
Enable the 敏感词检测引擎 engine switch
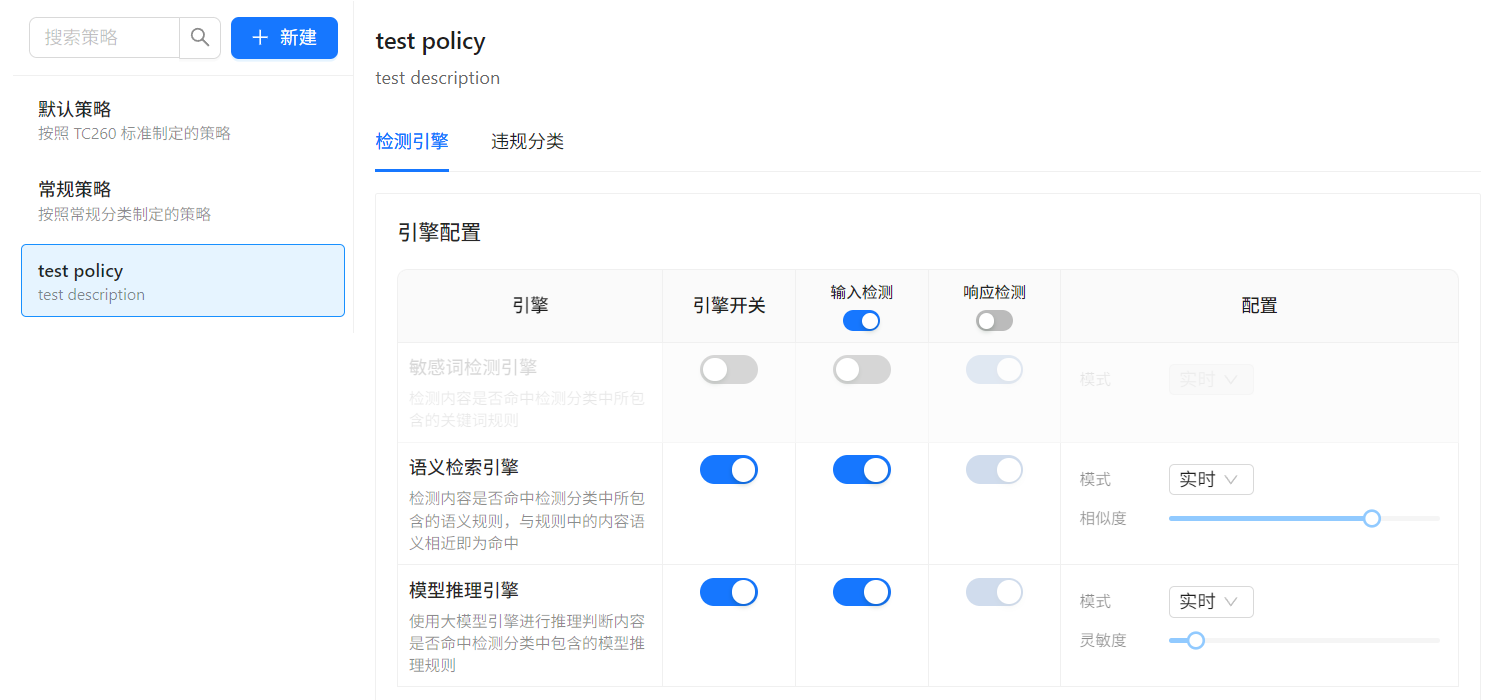pos(729,370)
